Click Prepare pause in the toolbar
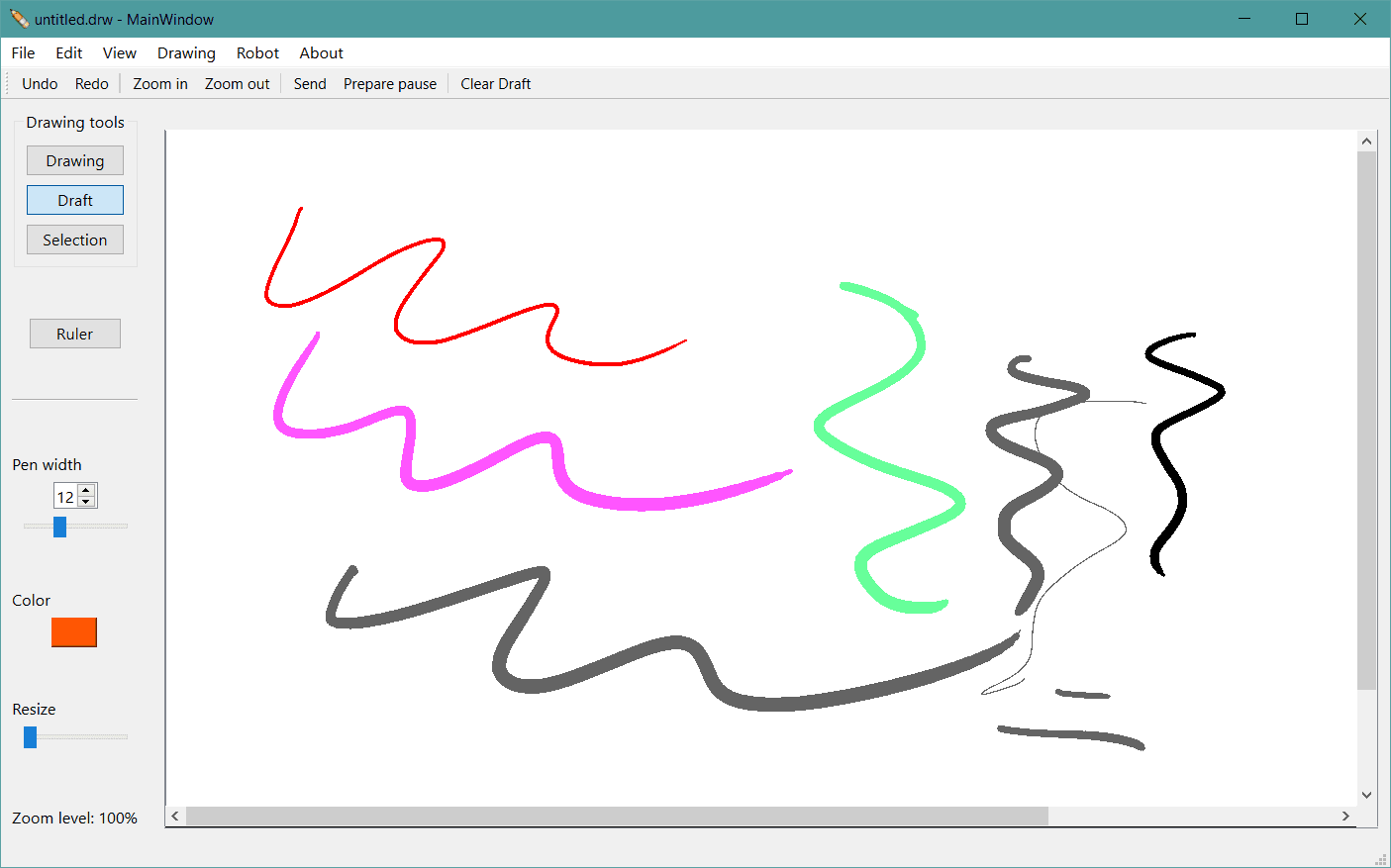 [x=390, y=84]
